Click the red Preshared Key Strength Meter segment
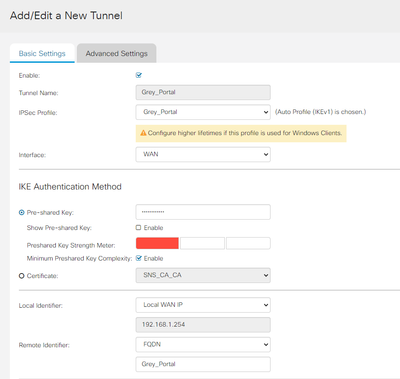The height and width of the screenshot is (379, 400). [x=157, y=243]
